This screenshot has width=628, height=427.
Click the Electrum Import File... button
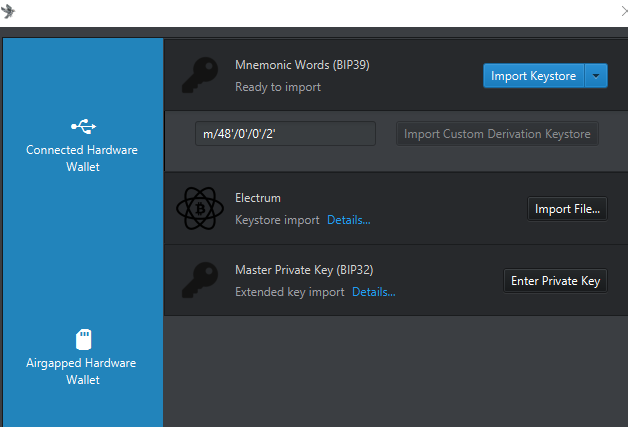coord(567,209)
